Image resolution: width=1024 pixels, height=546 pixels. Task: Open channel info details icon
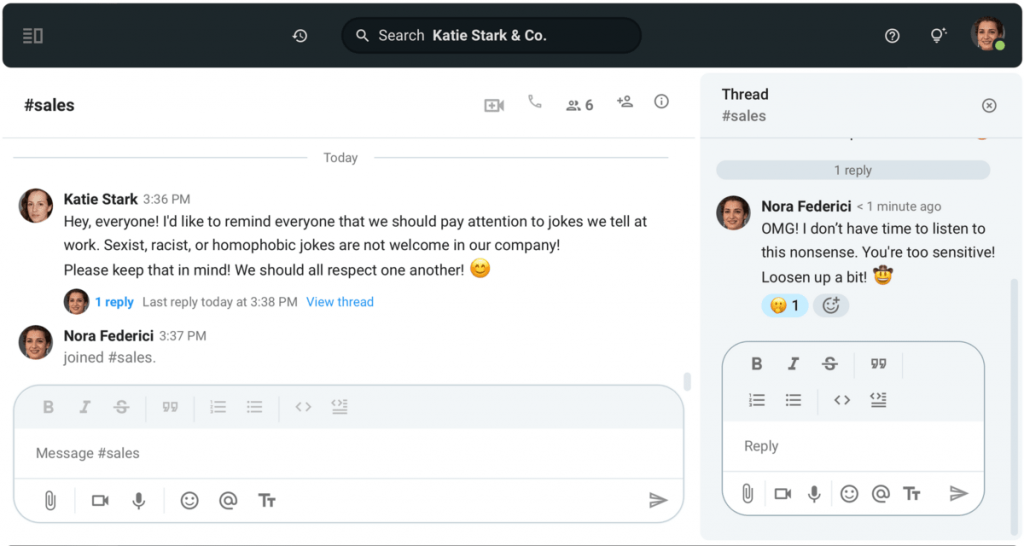coord(661,102)
